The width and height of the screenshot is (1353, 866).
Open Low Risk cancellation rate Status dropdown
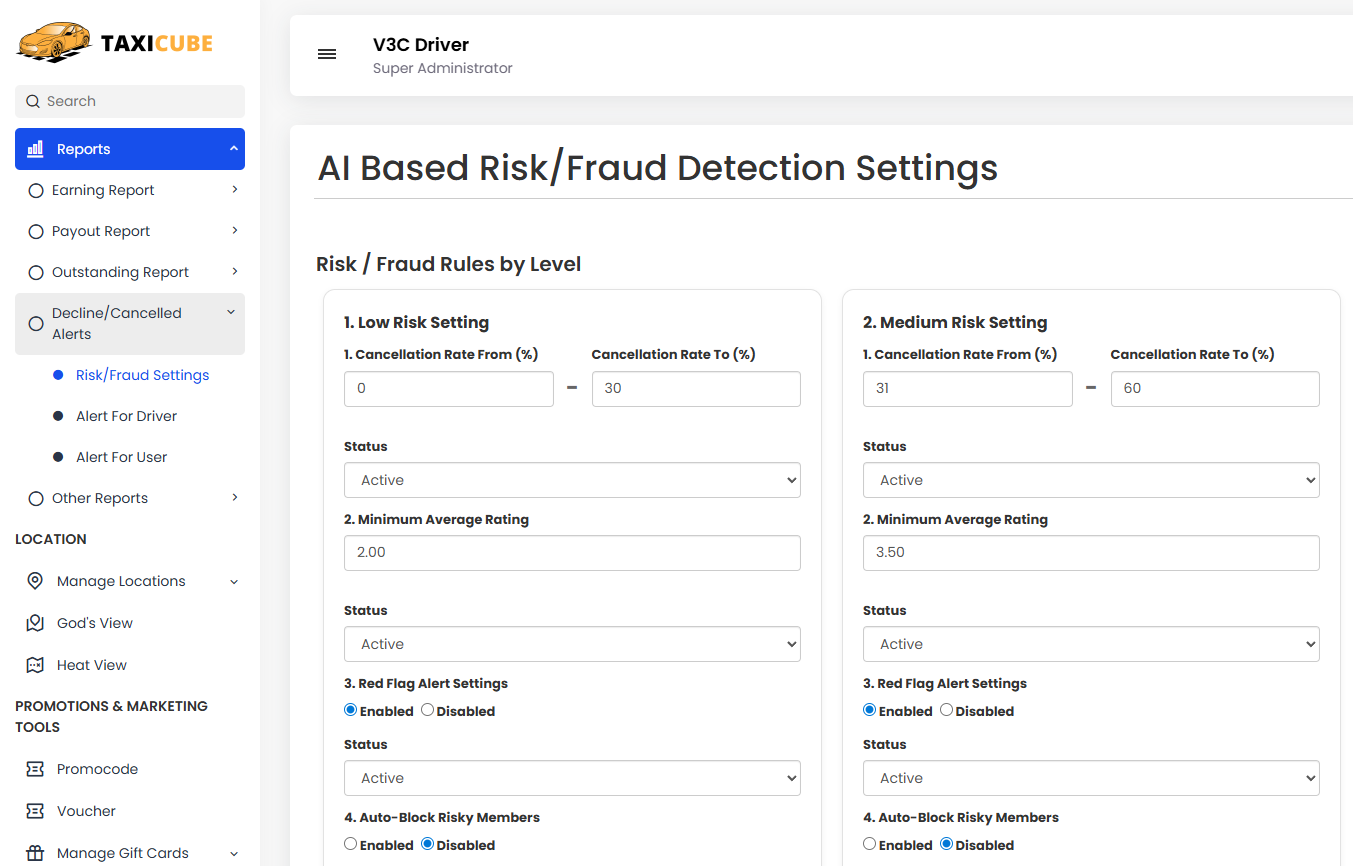(x=572, y=480)
